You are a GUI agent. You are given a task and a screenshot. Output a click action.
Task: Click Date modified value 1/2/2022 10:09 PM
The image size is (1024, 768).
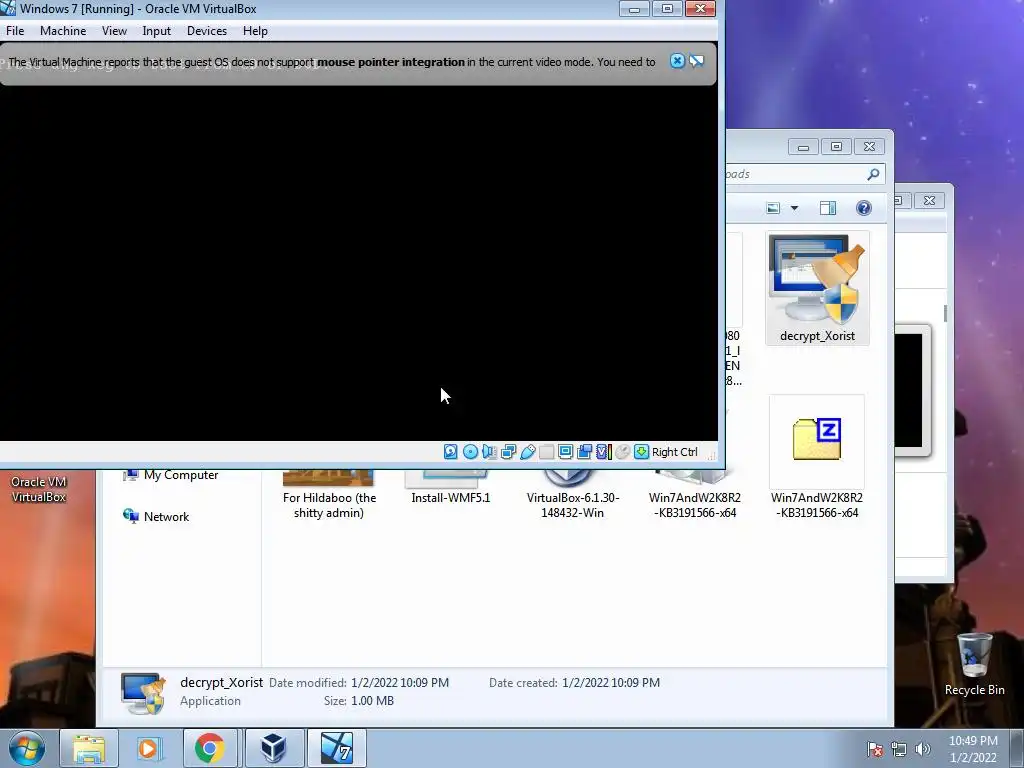[x=400, y=682]
